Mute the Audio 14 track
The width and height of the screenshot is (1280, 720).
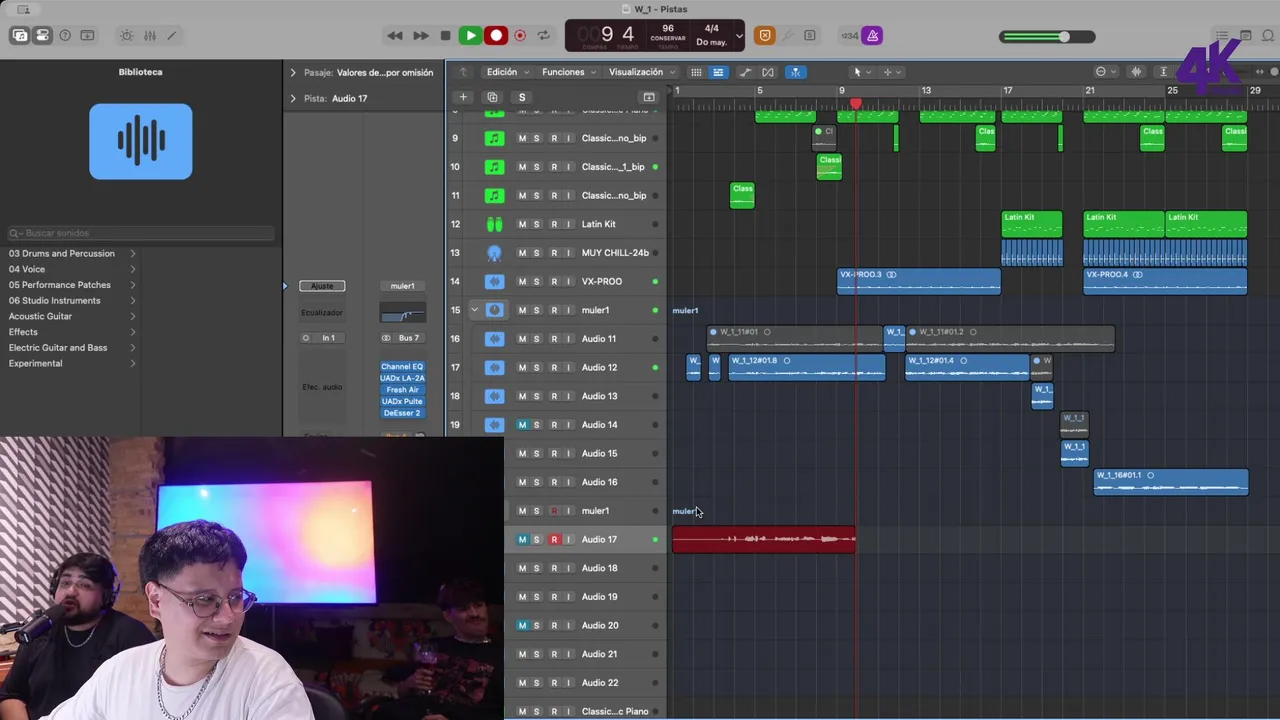522,425
